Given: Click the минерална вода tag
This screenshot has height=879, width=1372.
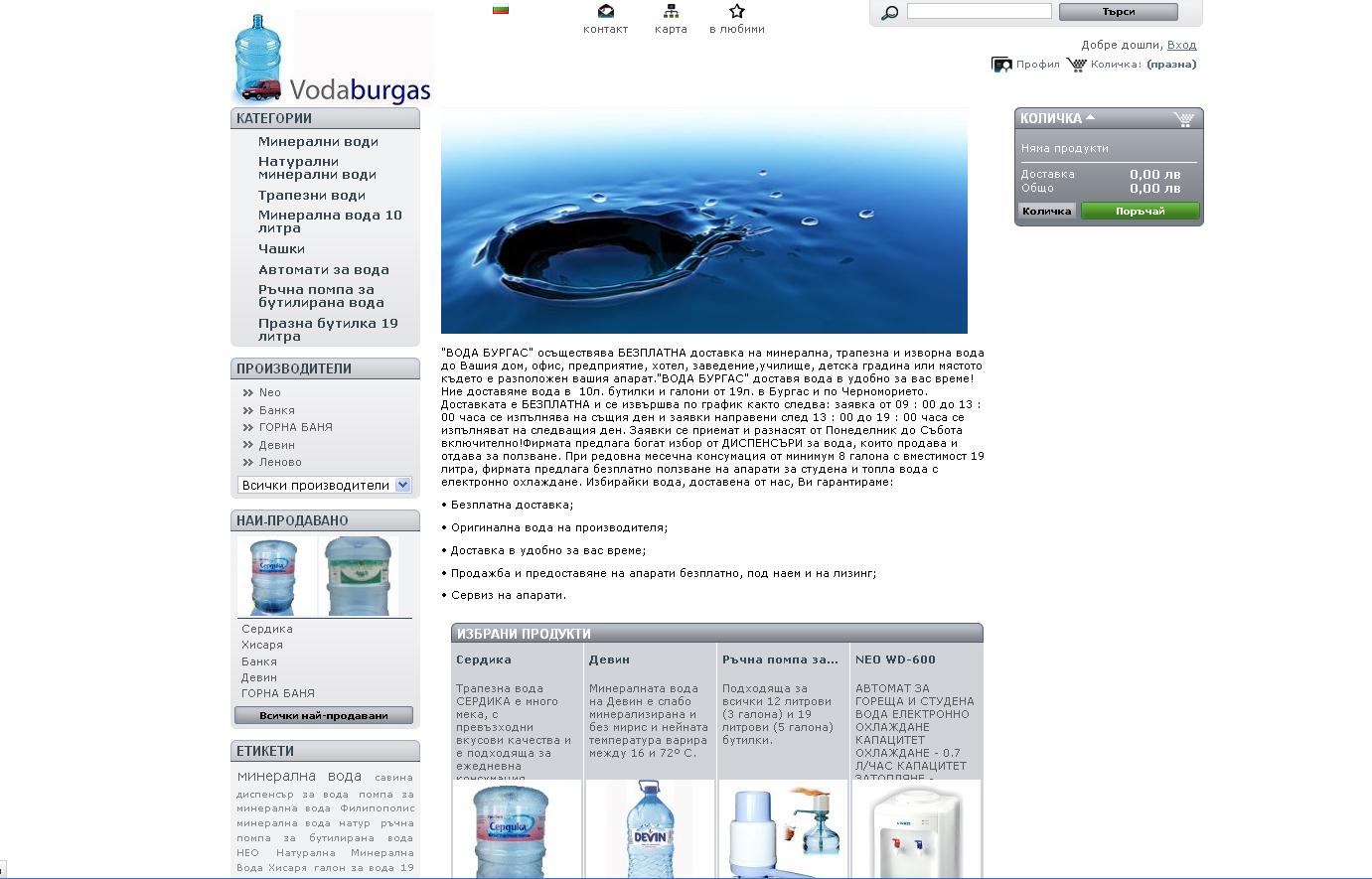Looking at the screenshot, I should click(299, 776).
